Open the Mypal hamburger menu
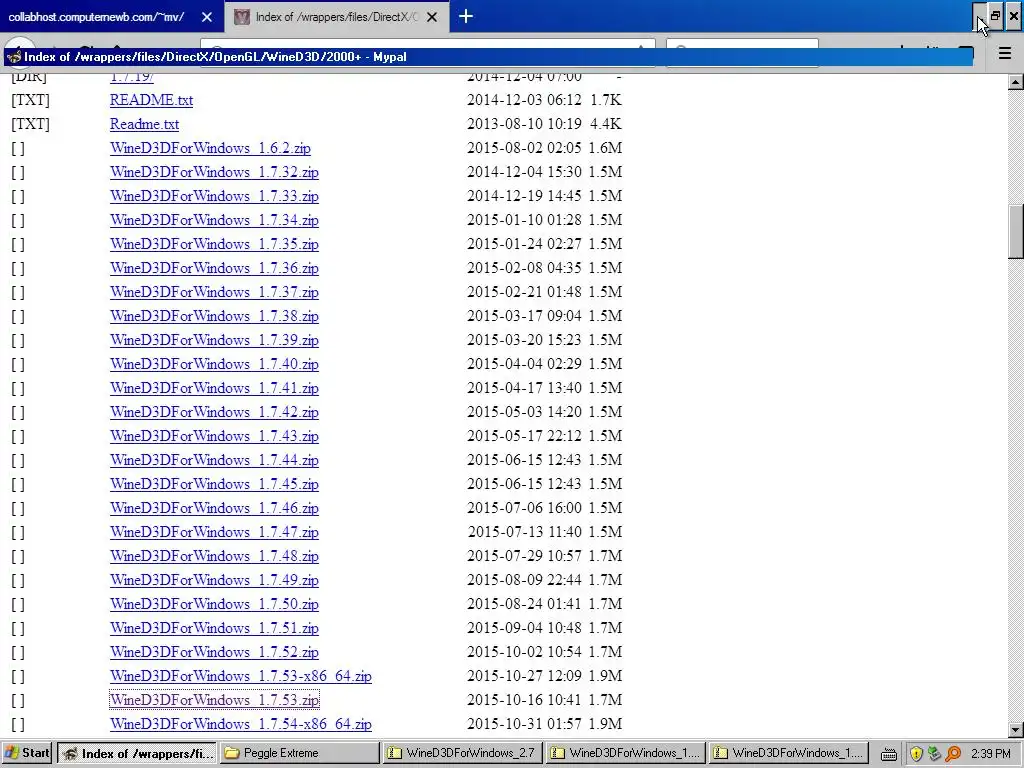The width and height of the screenshot is (1024, 768). point(1005,53)
